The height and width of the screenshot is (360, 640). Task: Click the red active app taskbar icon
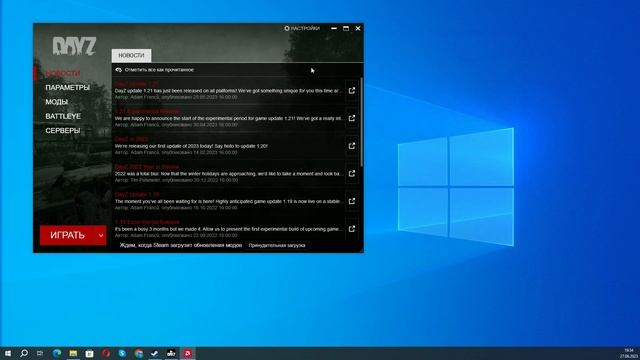188,353
